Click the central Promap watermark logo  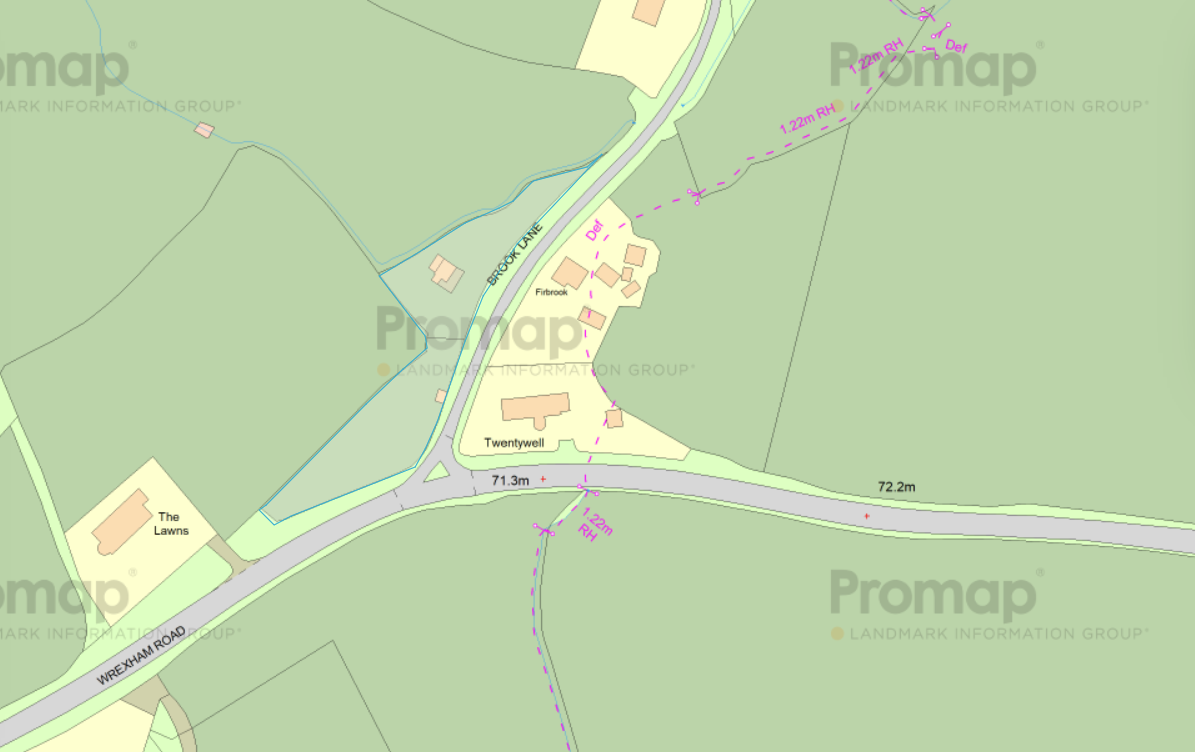480,331
